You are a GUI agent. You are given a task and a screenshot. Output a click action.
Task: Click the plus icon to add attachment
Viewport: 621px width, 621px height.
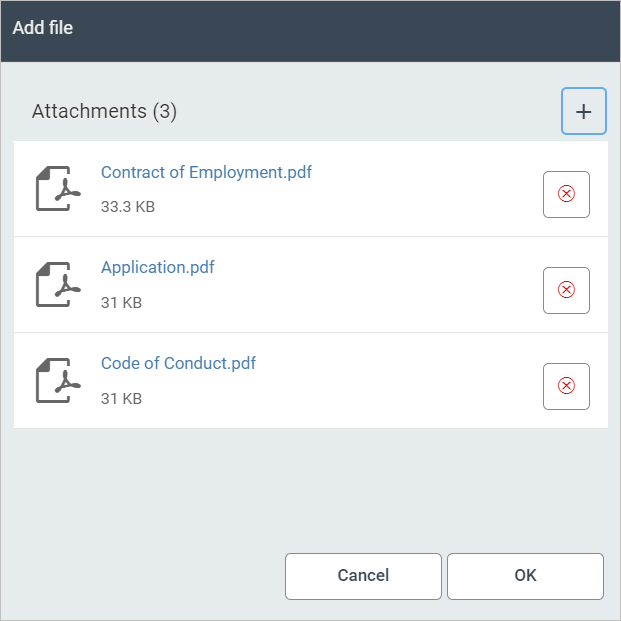click(584, 112)
